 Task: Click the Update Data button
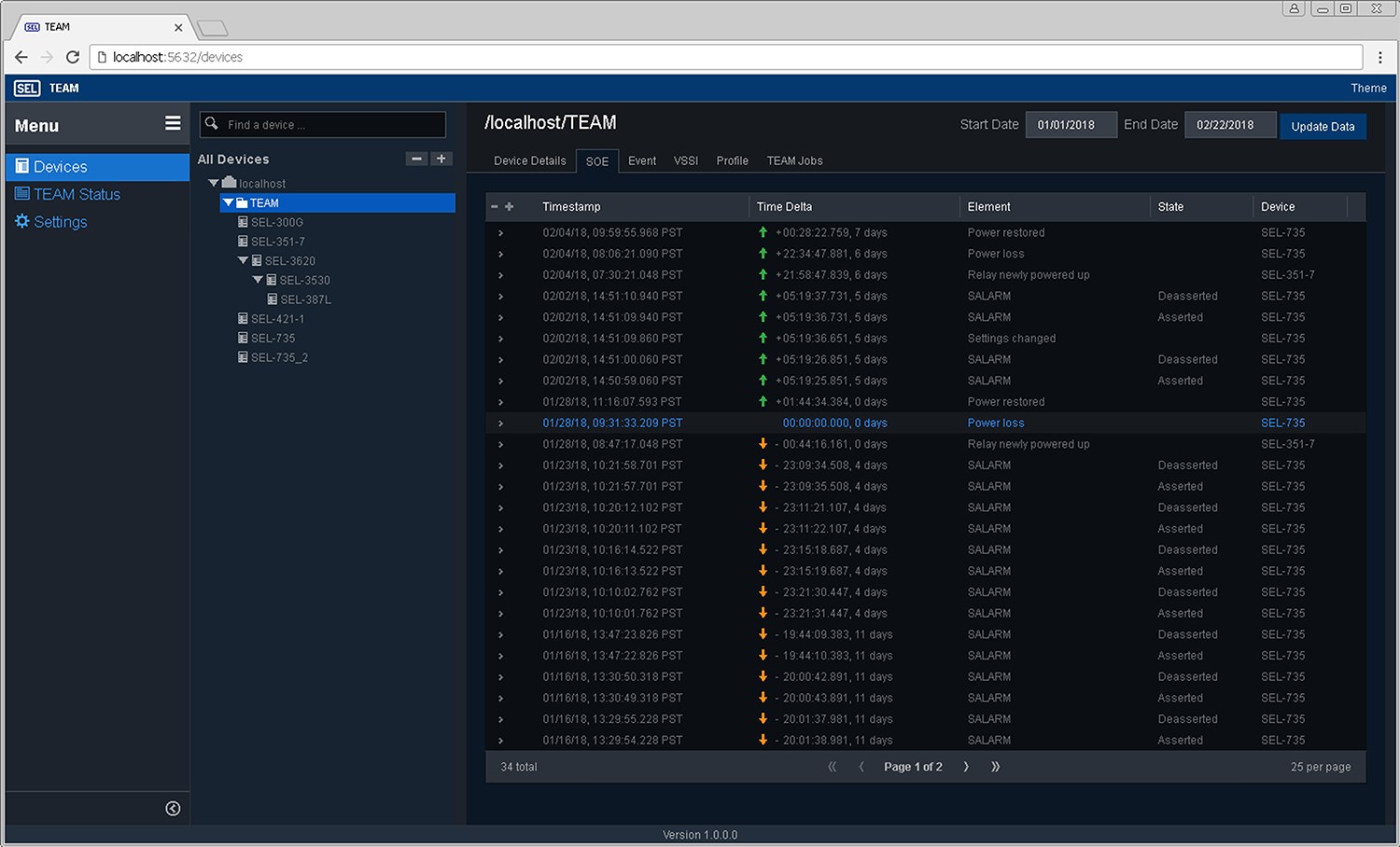(x=1323, y=126)
